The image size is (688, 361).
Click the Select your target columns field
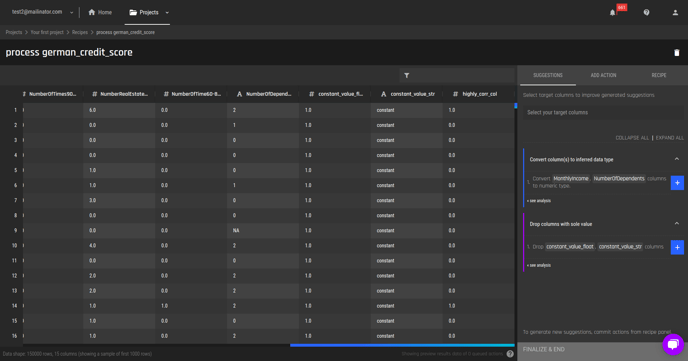tap(603, 113)
